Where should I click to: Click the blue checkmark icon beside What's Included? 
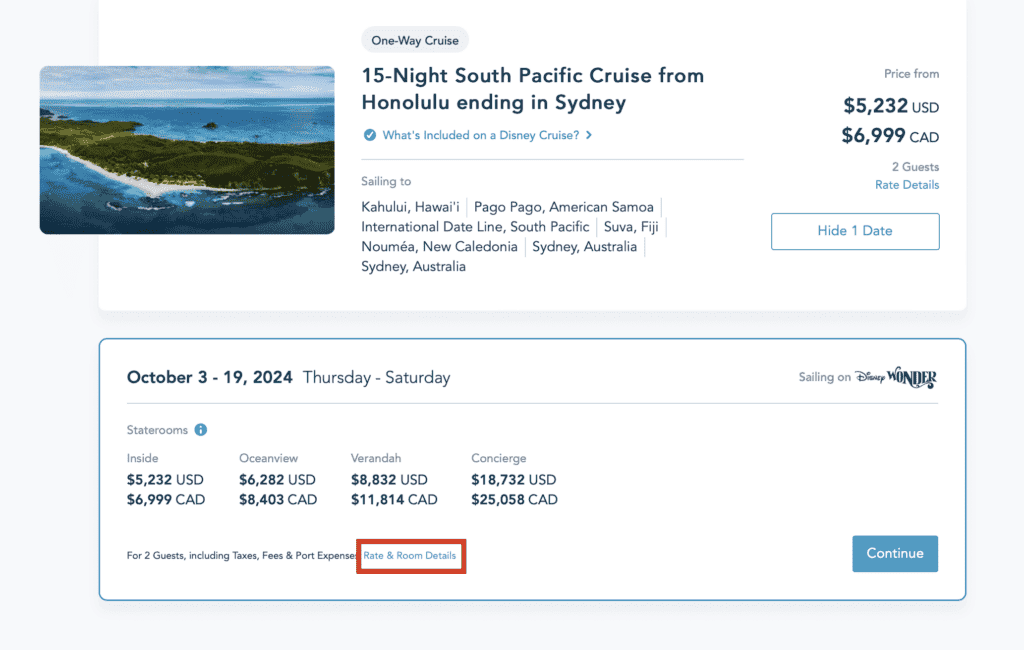[370, 135]
